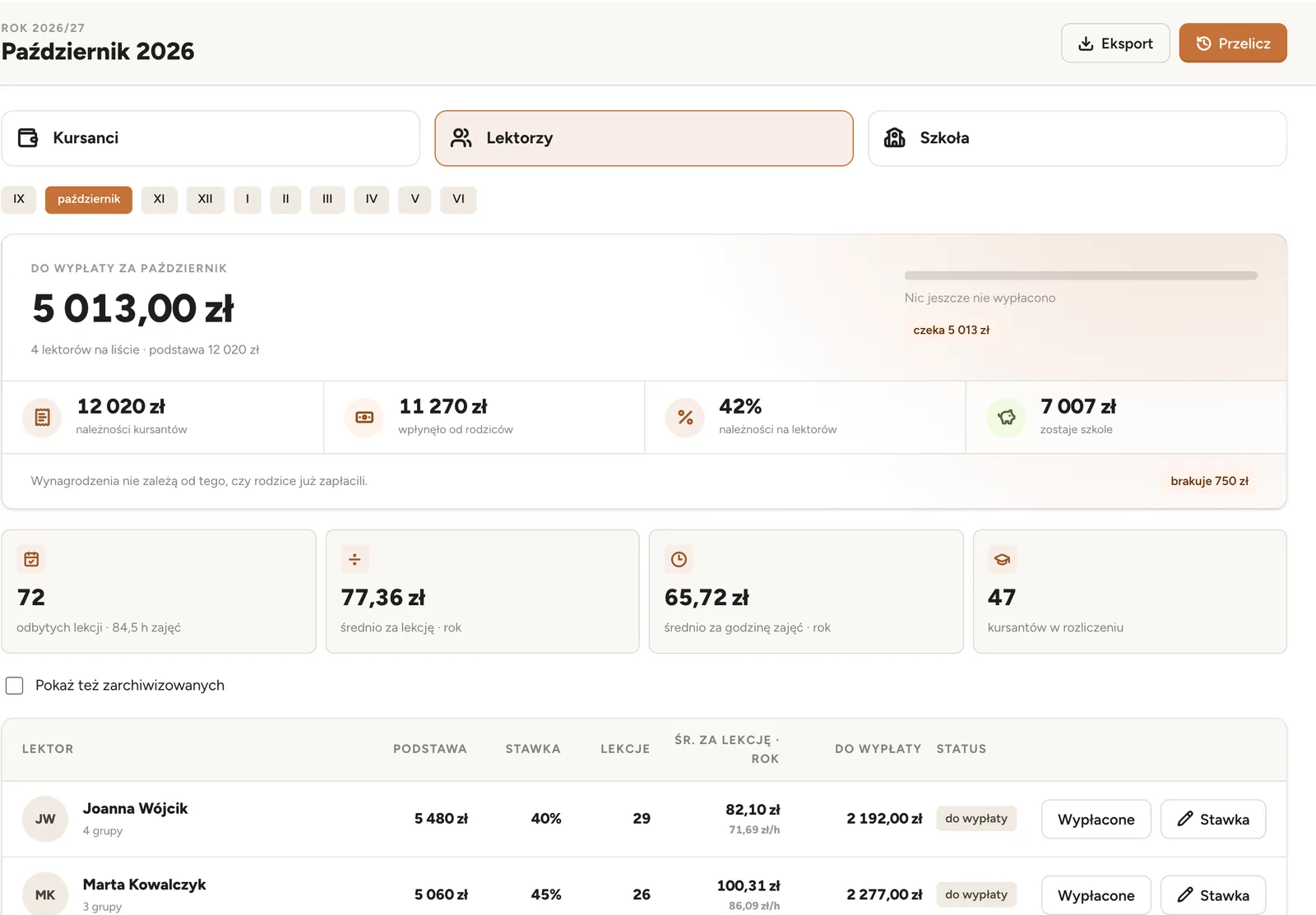Open the Eksport button
This screenshot has height=915, width=1316.
[1115, 44]
